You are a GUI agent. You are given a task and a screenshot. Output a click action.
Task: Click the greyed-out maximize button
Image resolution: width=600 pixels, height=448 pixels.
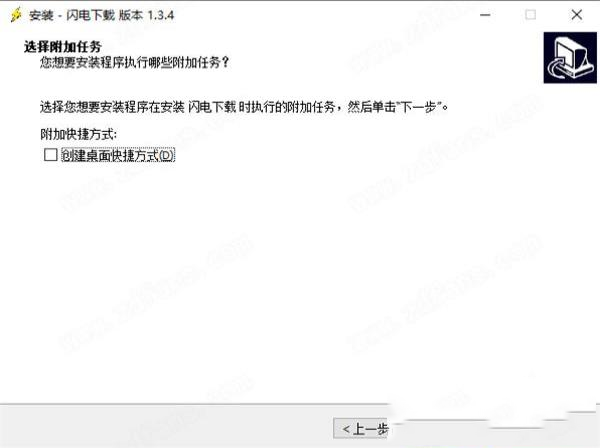(x=530, y=15)
